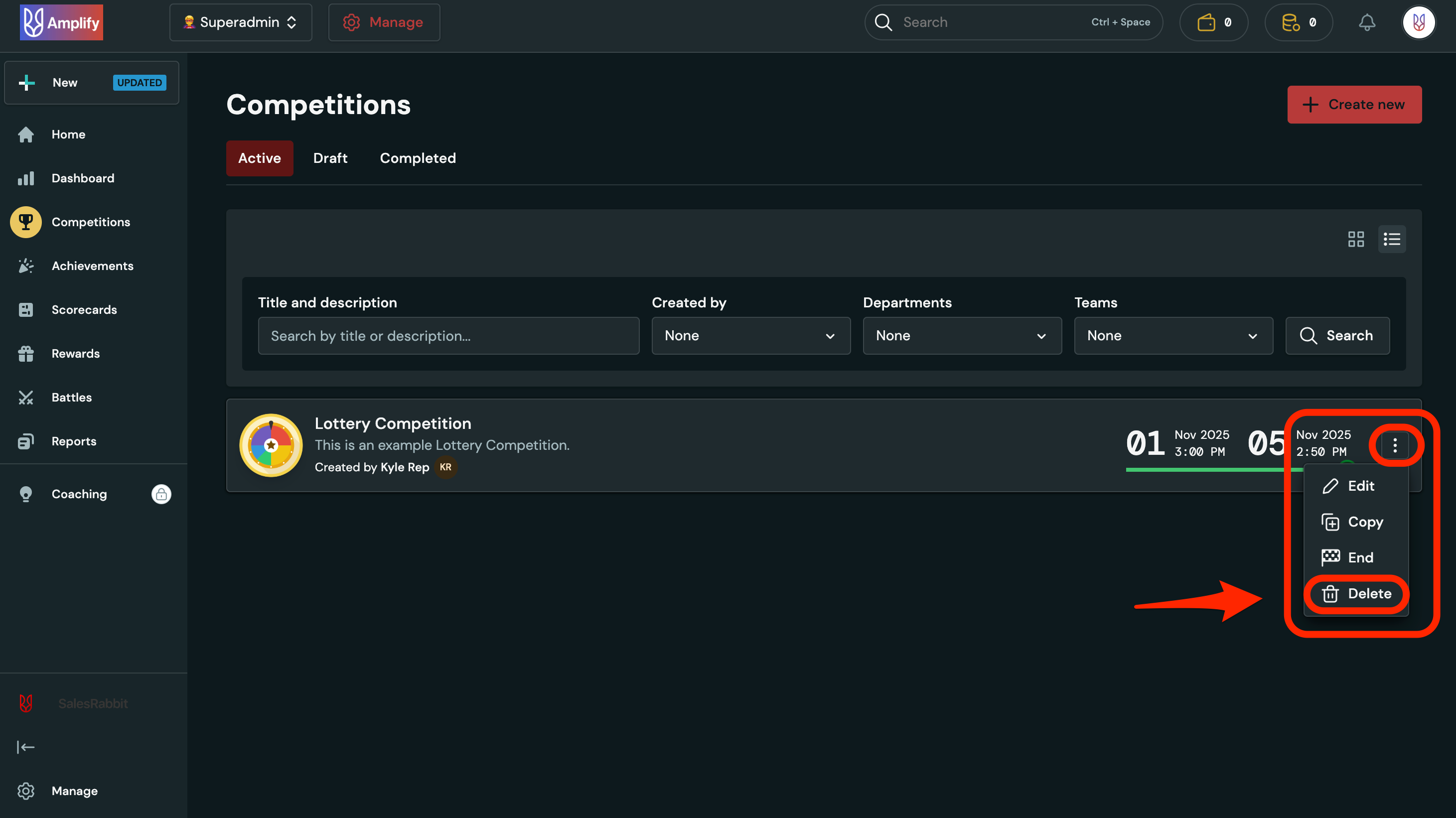
Task: Open Achievements from the sidebar icon
Action: pyautogui.click(x=25, y=266)
